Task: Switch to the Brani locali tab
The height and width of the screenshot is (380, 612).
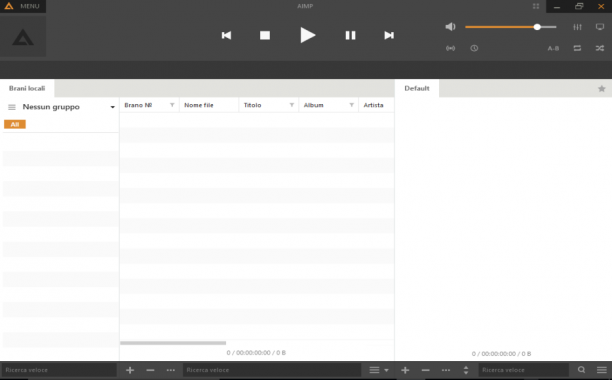Action: pyautogui.click(x=27, y=88)
